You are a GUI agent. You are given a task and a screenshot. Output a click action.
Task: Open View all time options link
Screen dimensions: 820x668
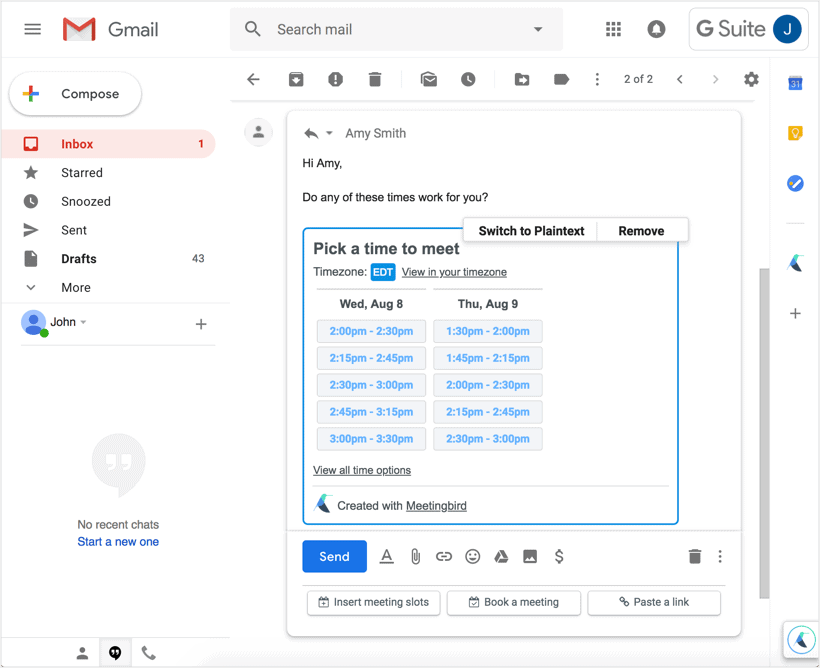click(x=362, y=470)
